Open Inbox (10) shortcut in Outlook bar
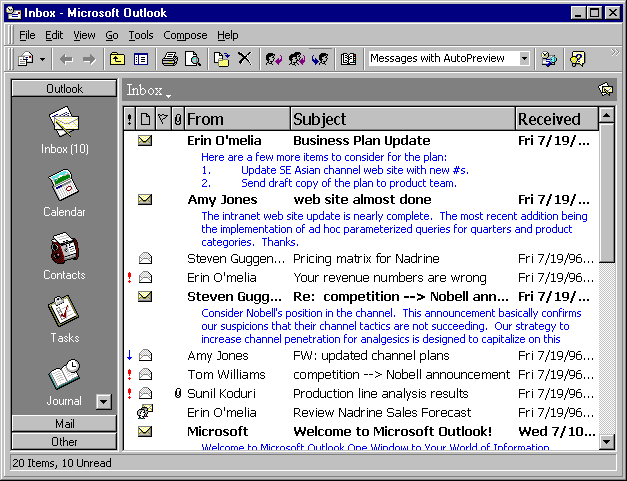The width and height of the screenshot is (627, 481). (x=64, y=130)
